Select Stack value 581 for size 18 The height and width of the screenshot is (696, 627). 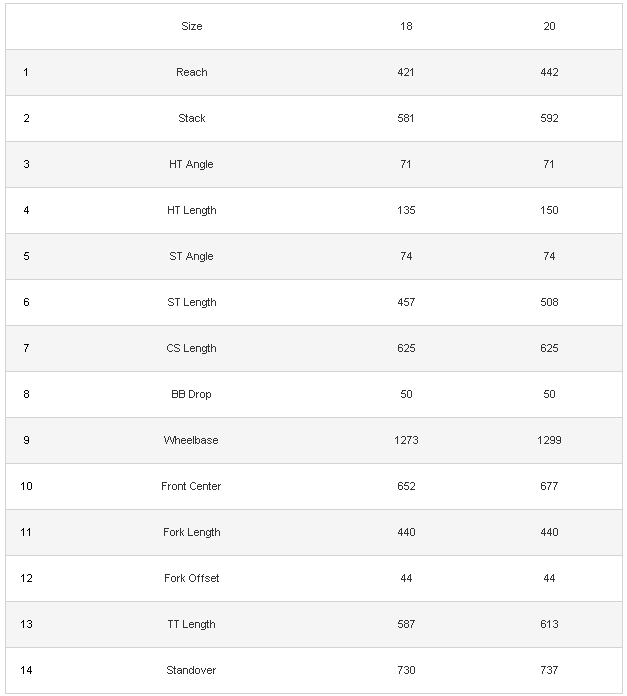(x=406, y=118)
